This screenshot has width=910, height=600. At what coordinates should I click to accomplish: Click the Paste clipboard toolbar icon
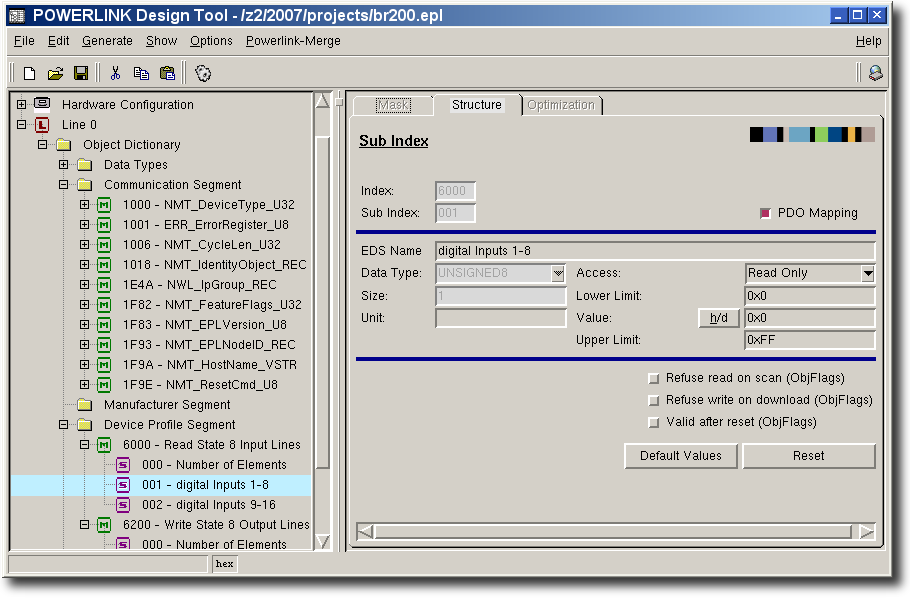(x=167, y=73)
